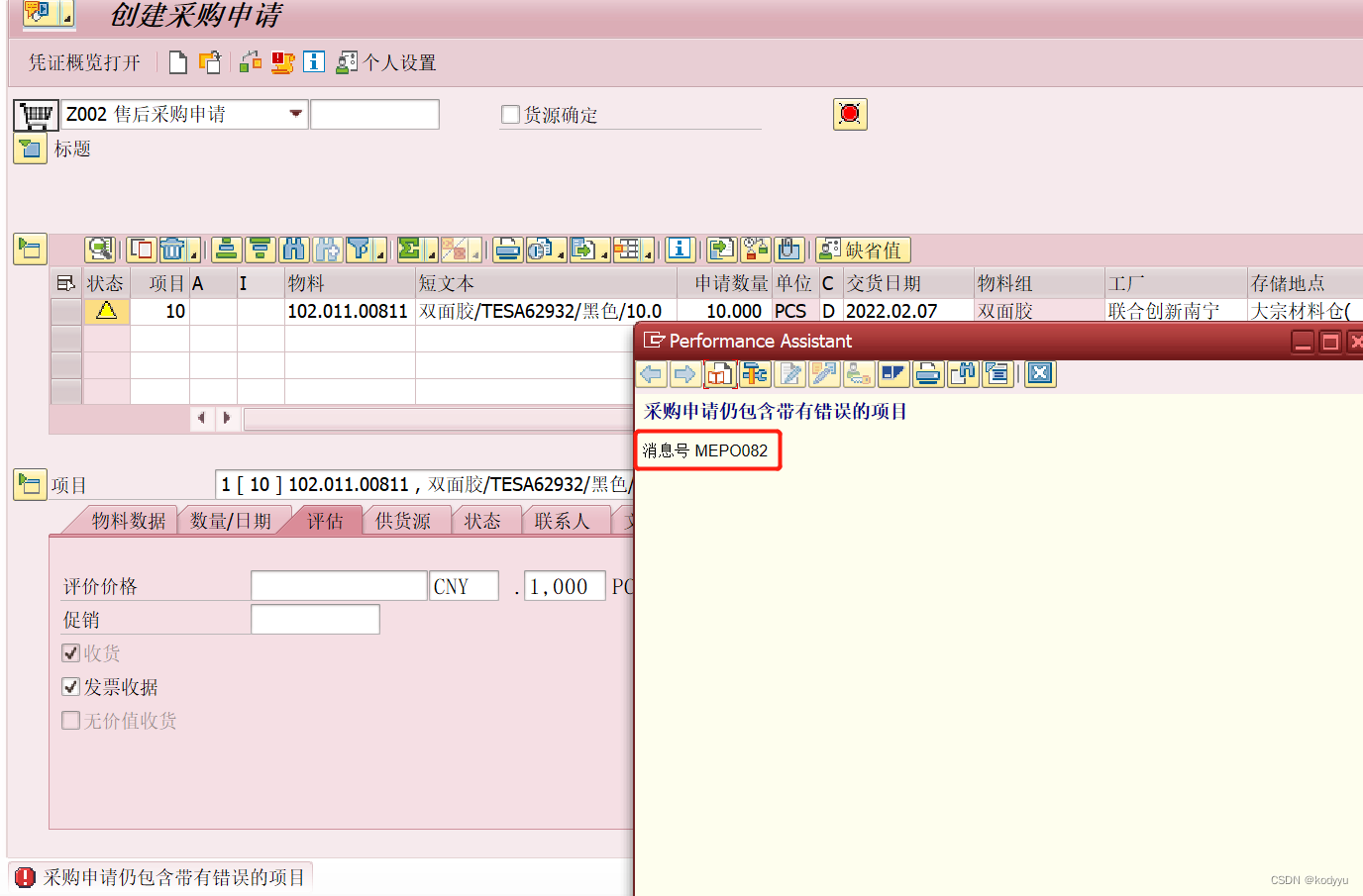Viewport: 1363px width, 896px height.
Task: Click the info icon in grid toolbar
Action: pyautogui.click(x=680, y=249)
